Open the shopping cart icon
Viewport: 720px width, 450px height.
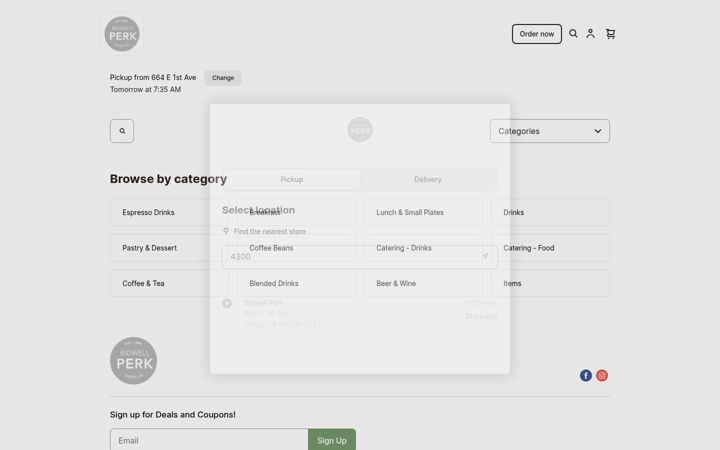tap(610, 34)
